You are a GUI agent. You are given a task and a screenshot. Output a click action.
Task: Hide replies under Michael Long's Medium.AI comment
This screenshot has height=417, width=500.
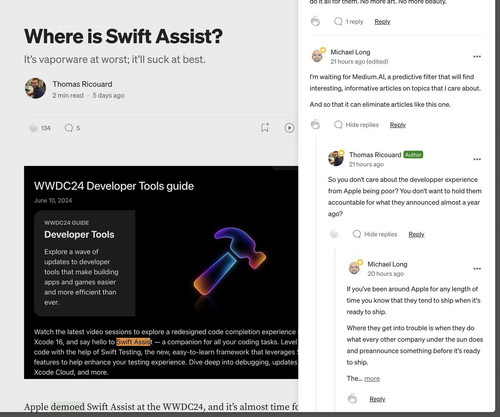[356, 125]
